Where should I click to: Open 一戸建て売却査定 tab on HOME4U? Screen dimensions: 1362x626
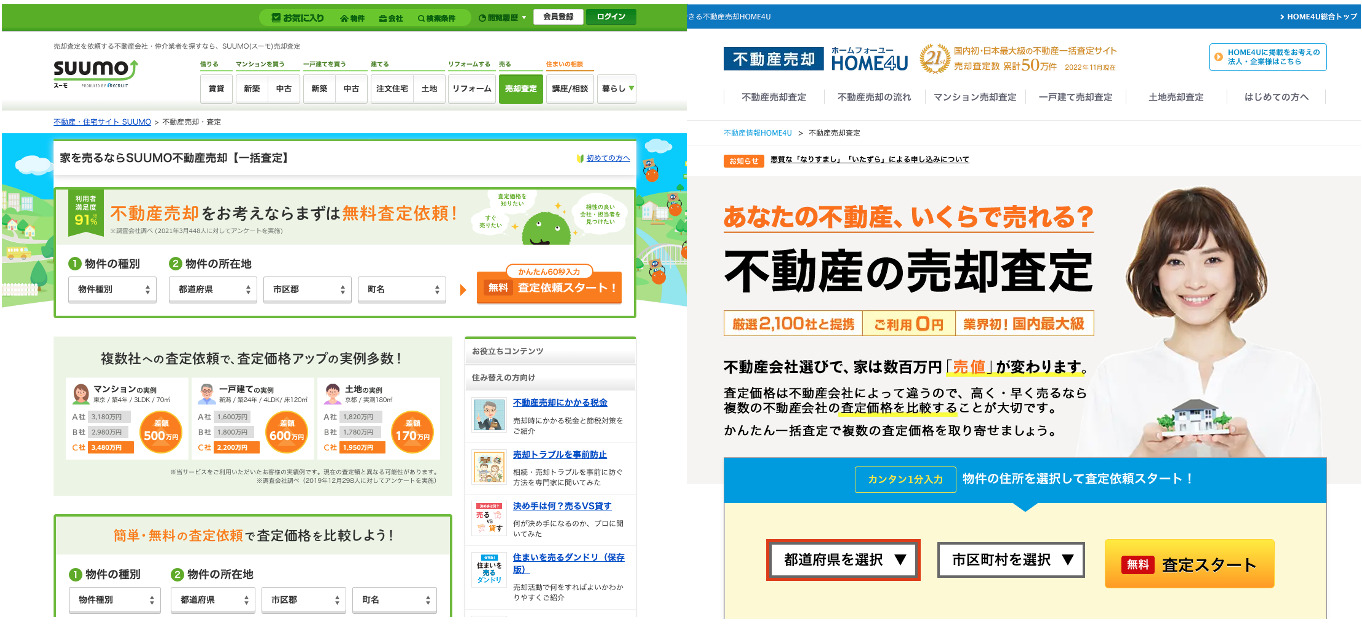click(x=1075, y=97)
